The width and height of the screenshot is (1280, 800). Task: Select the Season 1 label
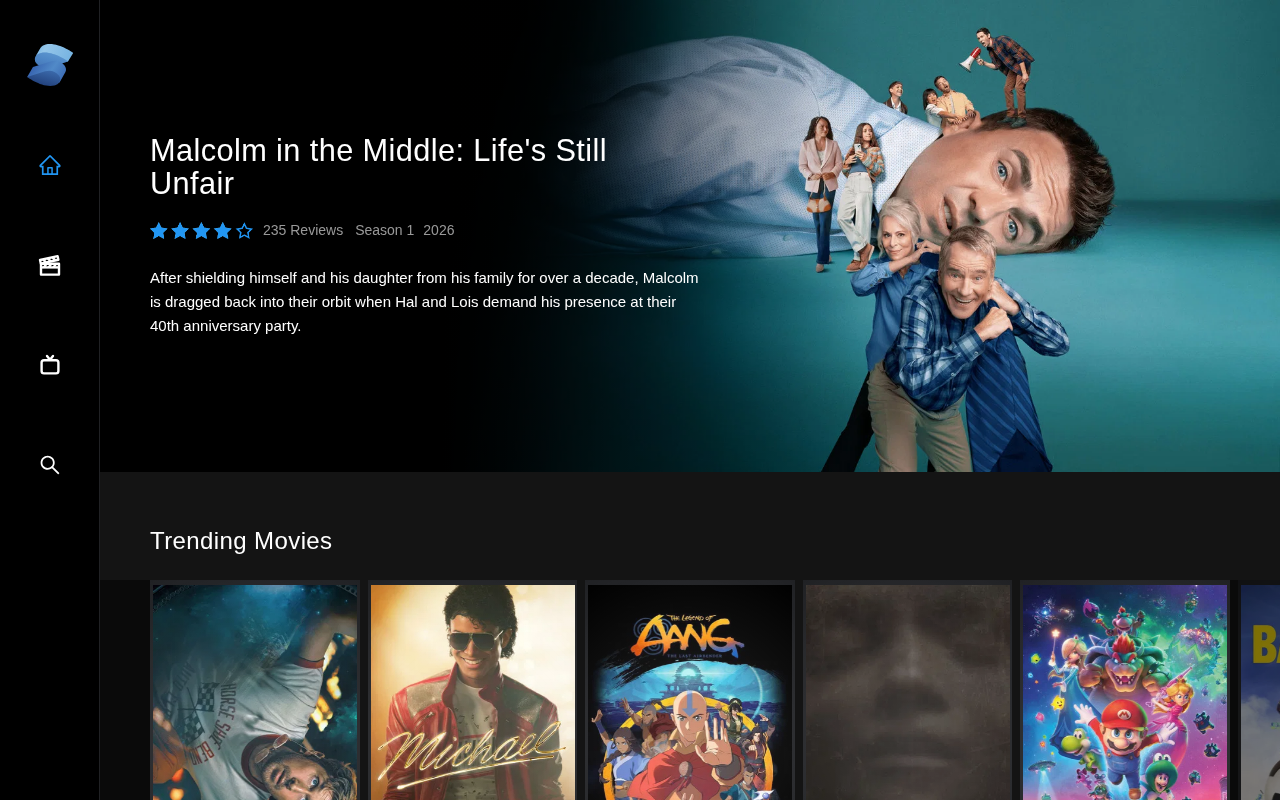click(384, 230)
